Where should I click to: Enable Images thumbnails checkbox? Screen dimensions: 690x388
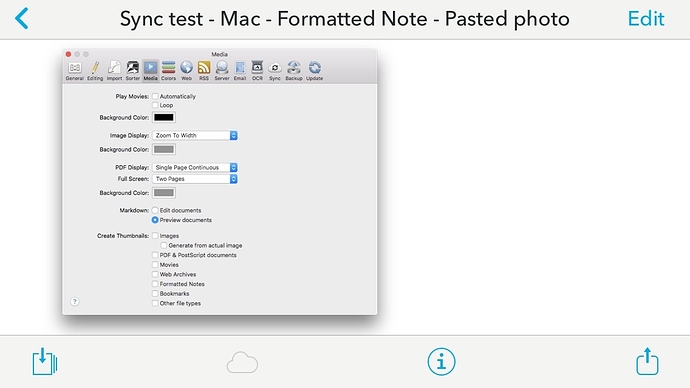point(155,236)
